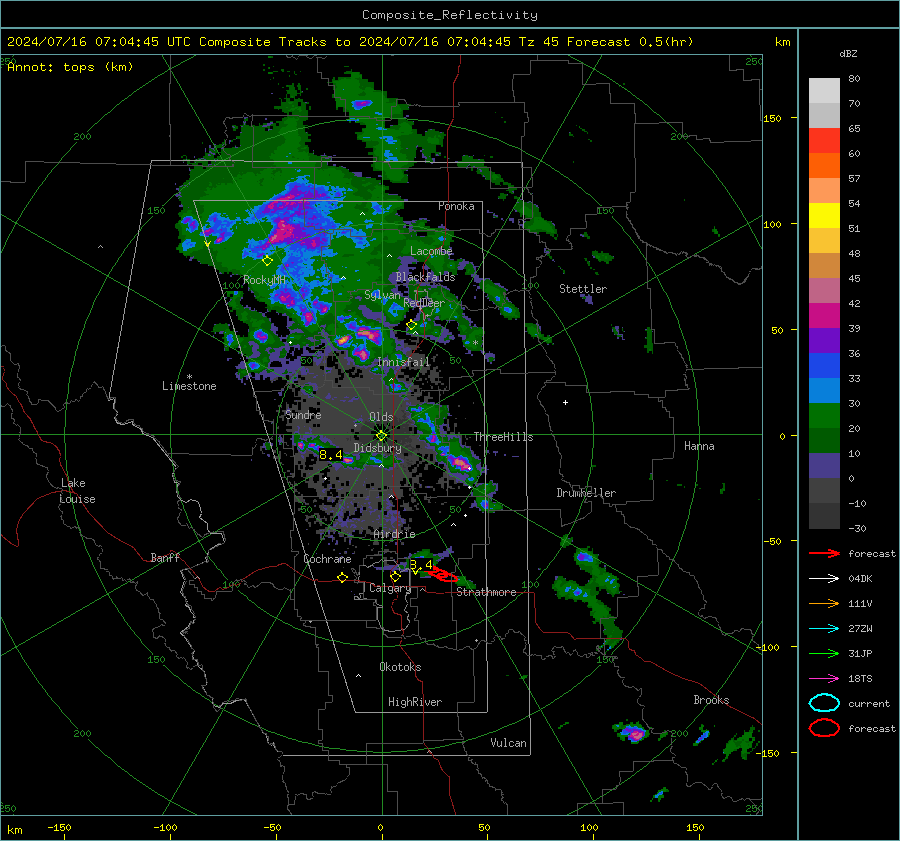Viewport: 900px width, 841px height.
Task: Click the orange 60–57 dBZ color swatch
Action: pos(824,166)
